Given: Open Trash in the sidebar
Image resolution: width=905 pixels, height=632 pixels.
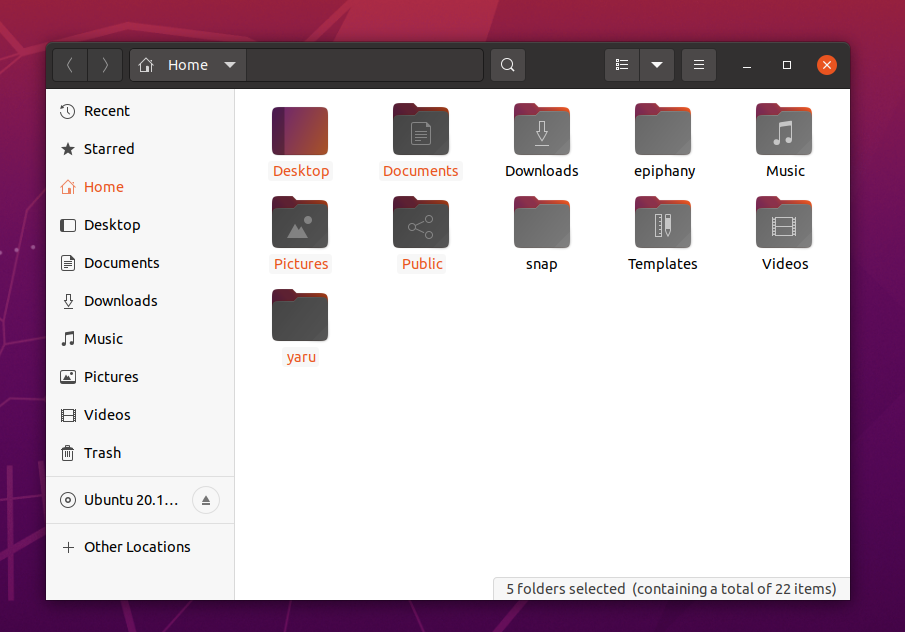Looking at the screenshot, I should [140, 453].
